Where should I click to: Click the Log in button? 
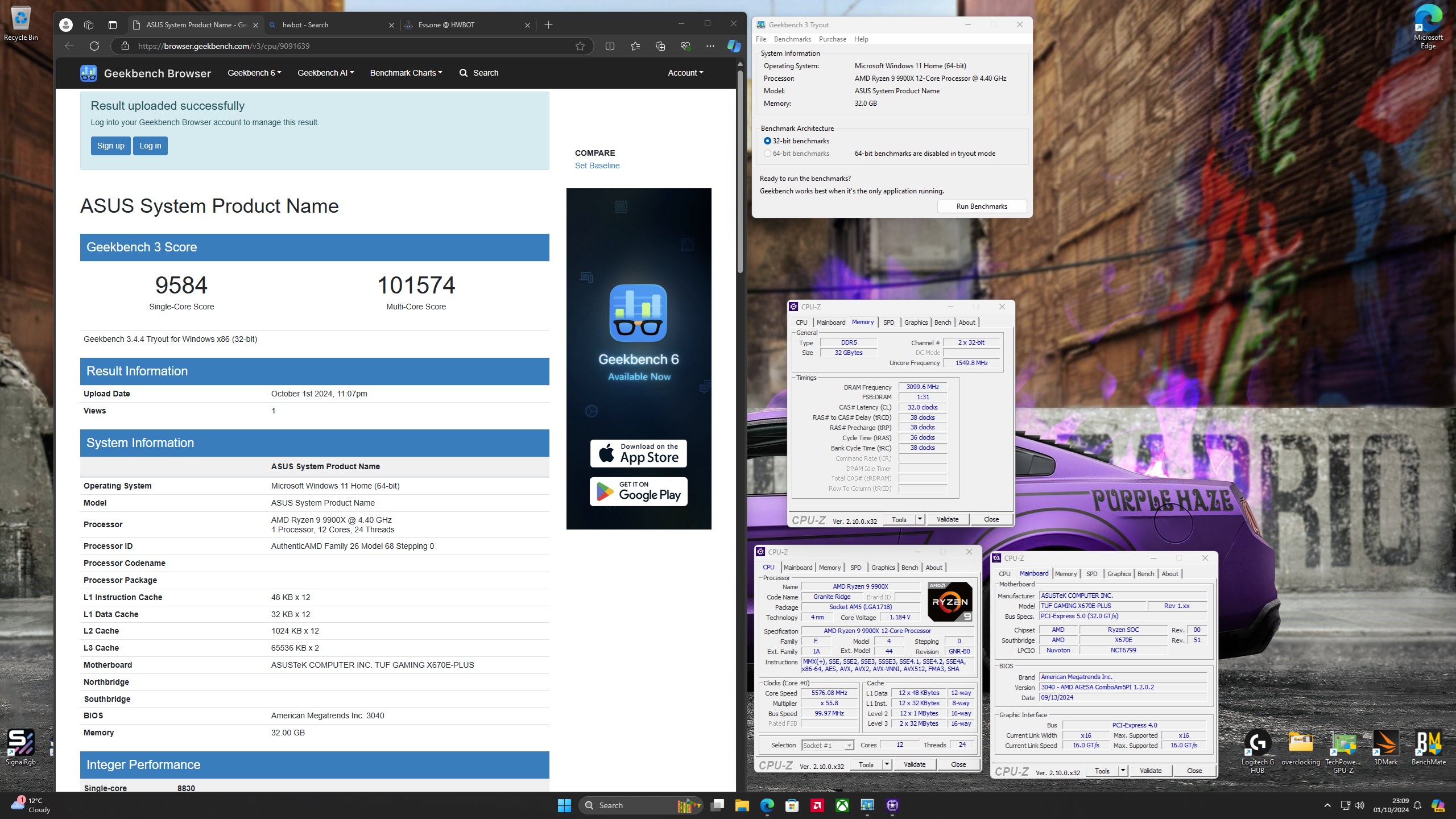coord(150,146)
